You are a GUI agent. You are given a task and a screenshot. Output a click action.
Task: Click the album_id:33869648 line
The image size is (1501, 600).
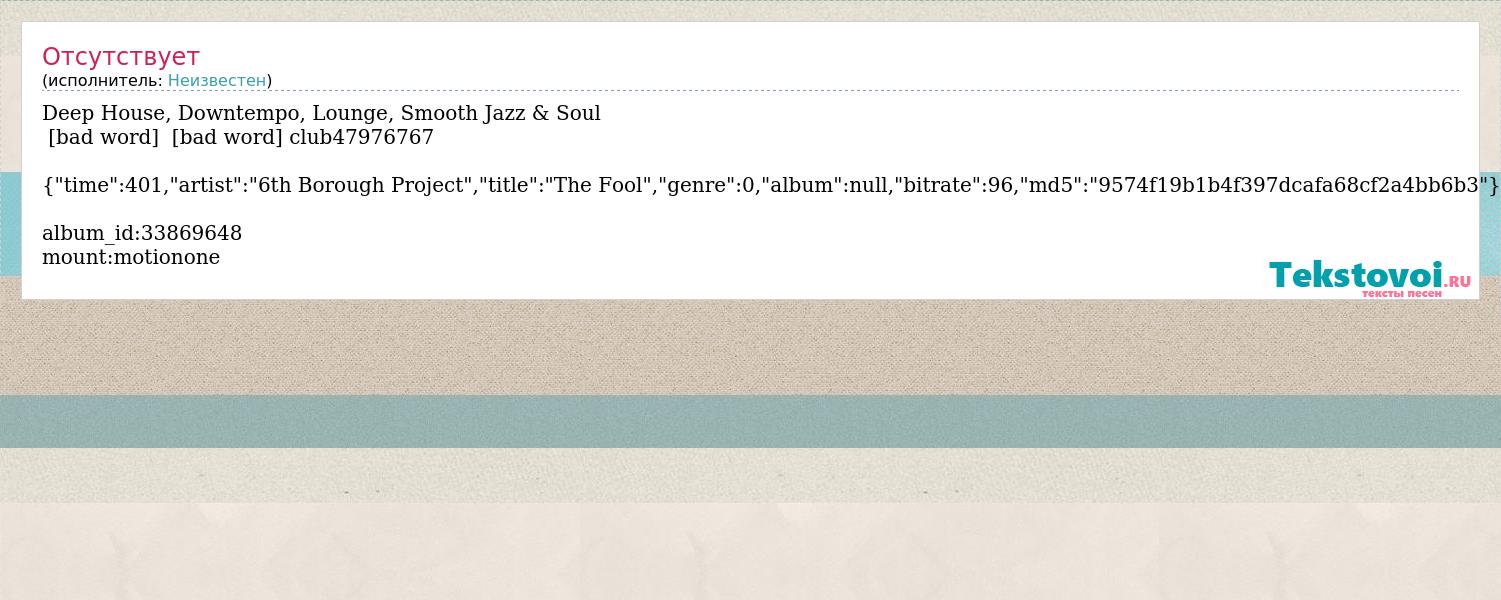[x=142, y=233]
